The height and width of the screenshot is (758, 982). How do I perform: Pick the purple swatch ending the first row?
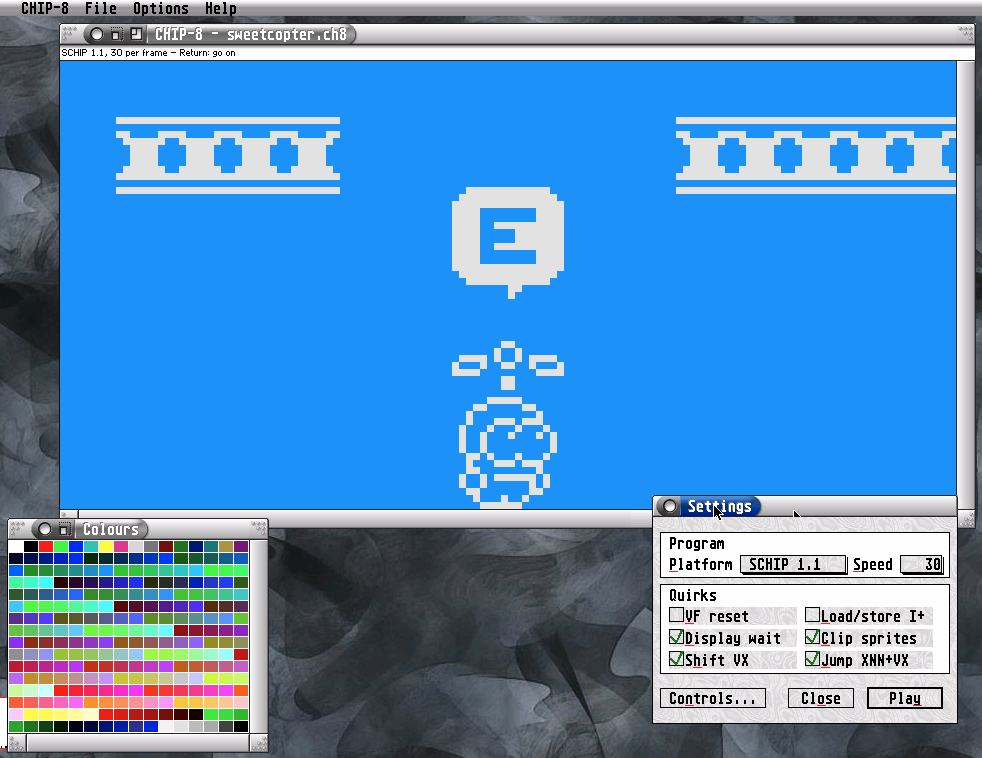click(x=241, y=547)
